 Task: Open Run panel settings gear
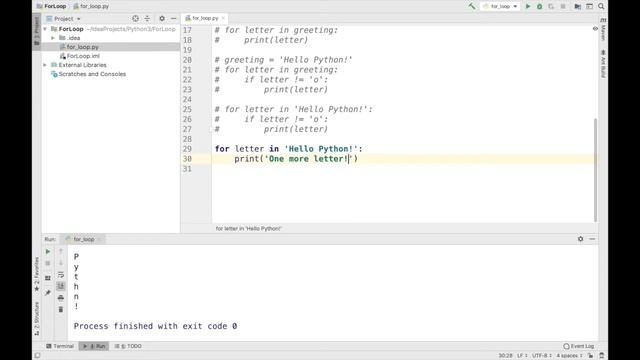click(580, 239)
